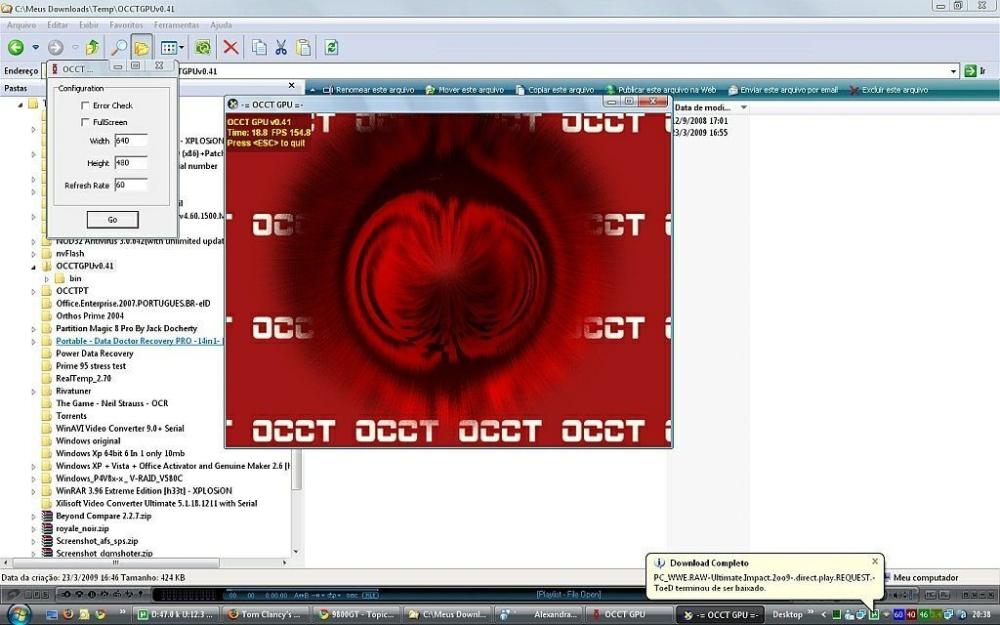Go up one folder level
This screenshot has width=1000, height=625.
(x=93, y=47)
